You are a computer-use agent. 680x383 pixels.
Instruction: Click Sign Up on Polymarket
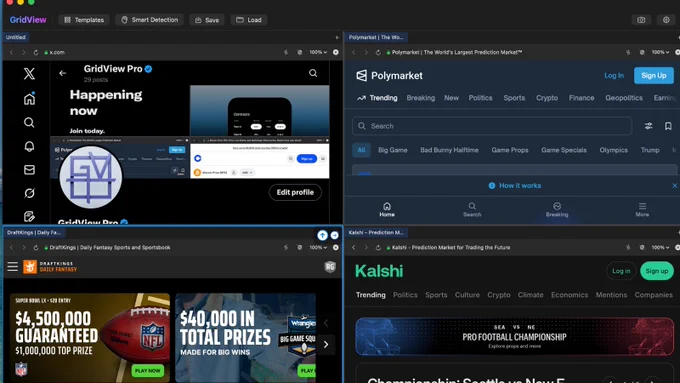[654, 75]
